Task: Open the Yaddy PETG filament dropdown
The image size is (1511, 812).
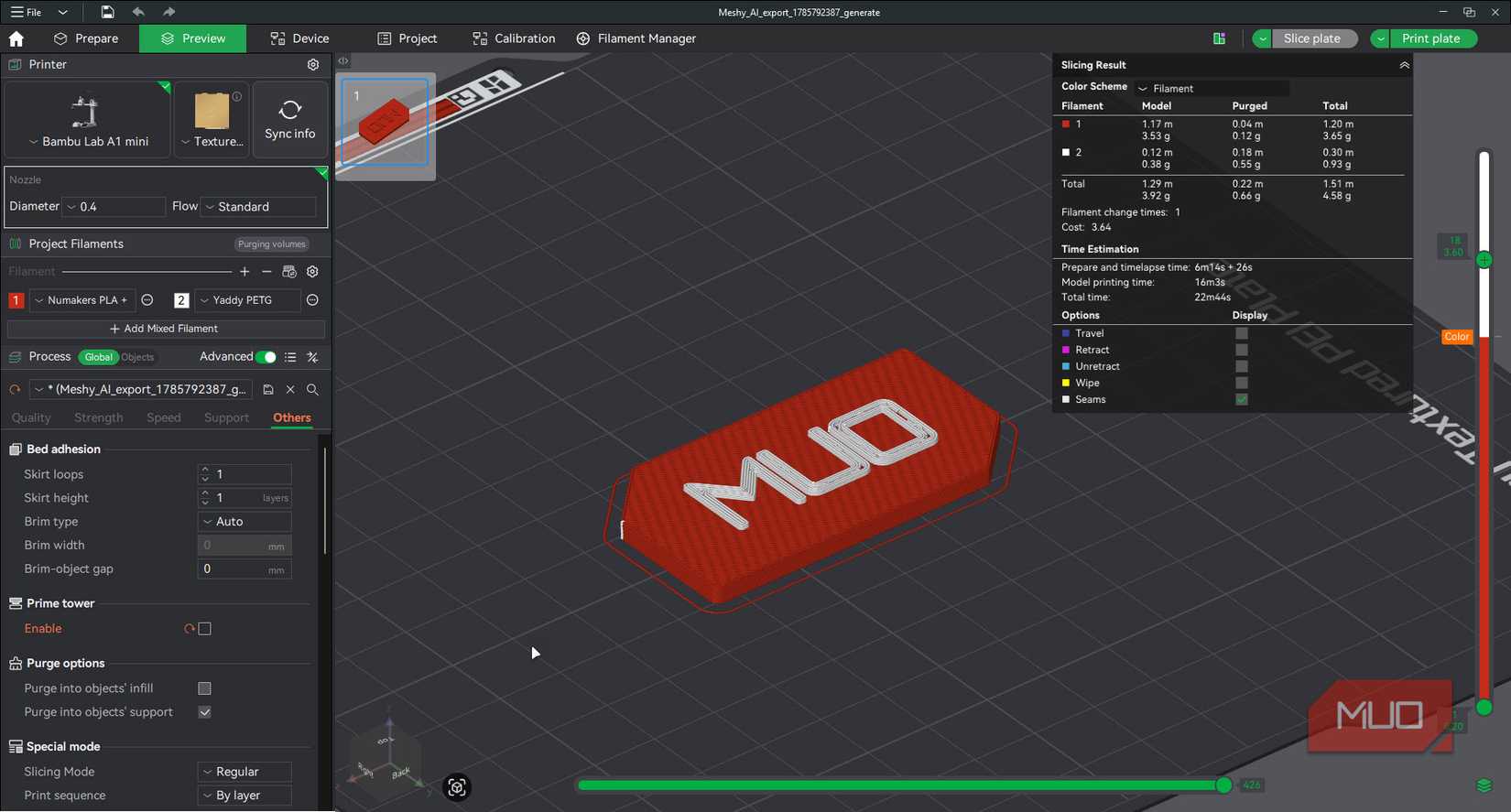Action: tap(247, 300)
